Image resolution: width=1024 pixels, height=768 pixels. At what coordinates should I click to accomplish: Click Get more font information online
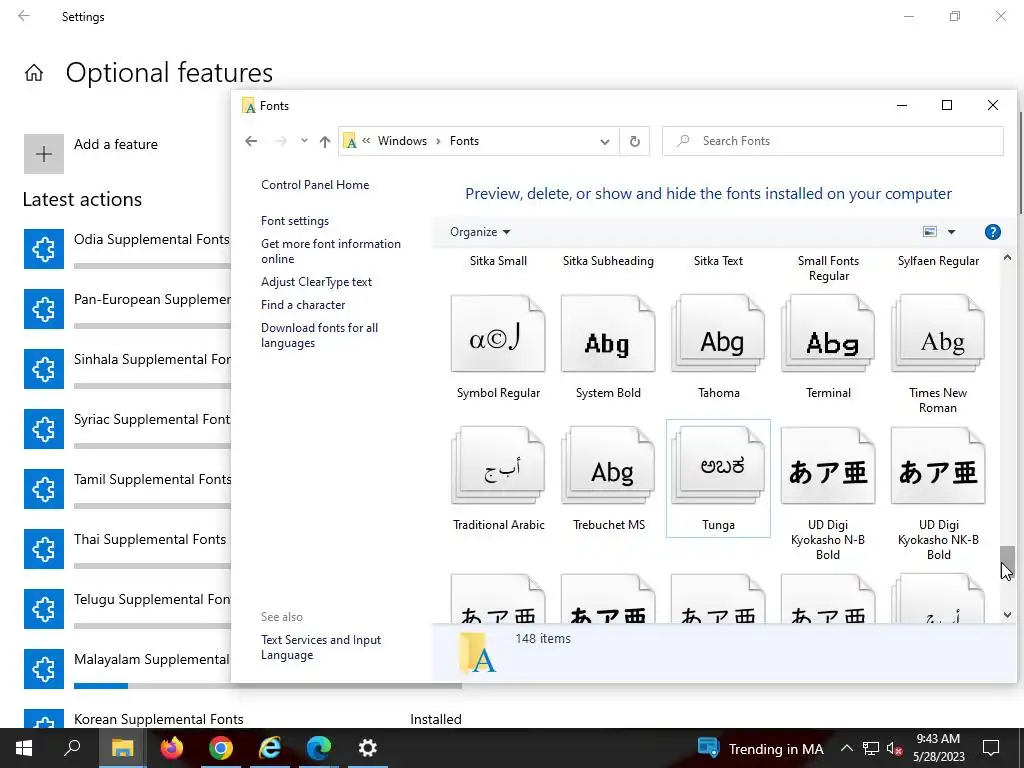[x=330, y=251]
